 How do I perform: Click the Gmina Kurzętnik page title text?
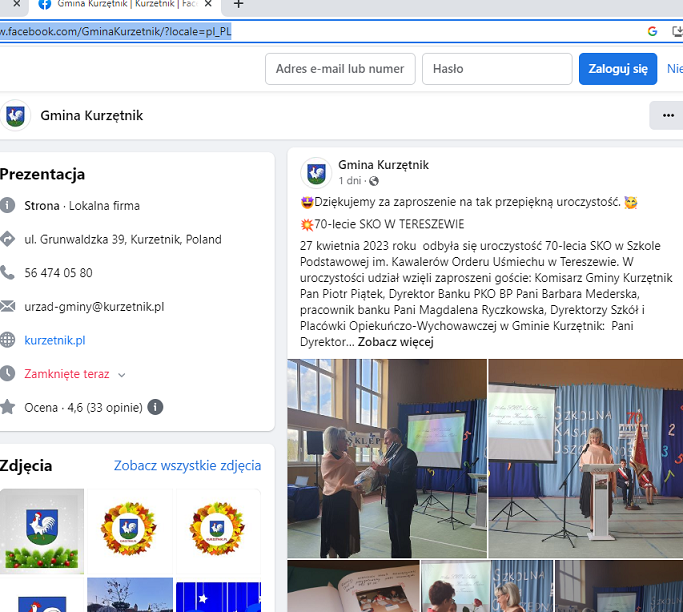point(91,115)
